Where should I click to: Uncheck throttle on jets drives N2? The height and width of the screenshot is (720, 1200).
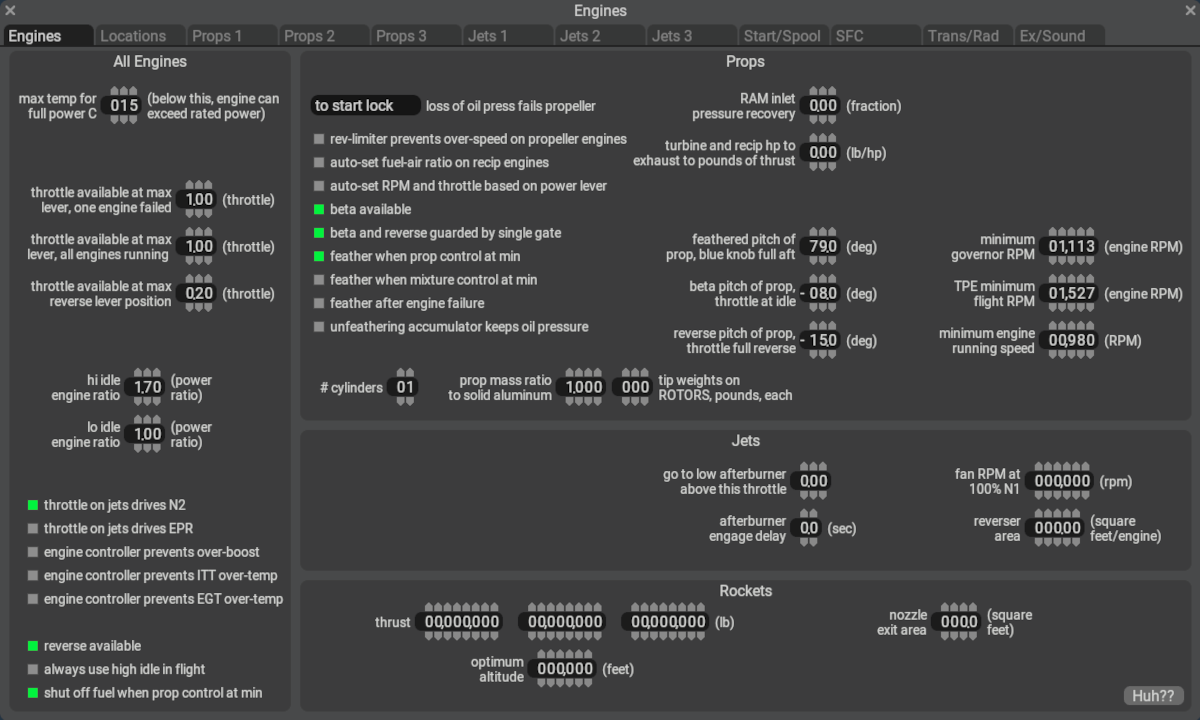33,505
